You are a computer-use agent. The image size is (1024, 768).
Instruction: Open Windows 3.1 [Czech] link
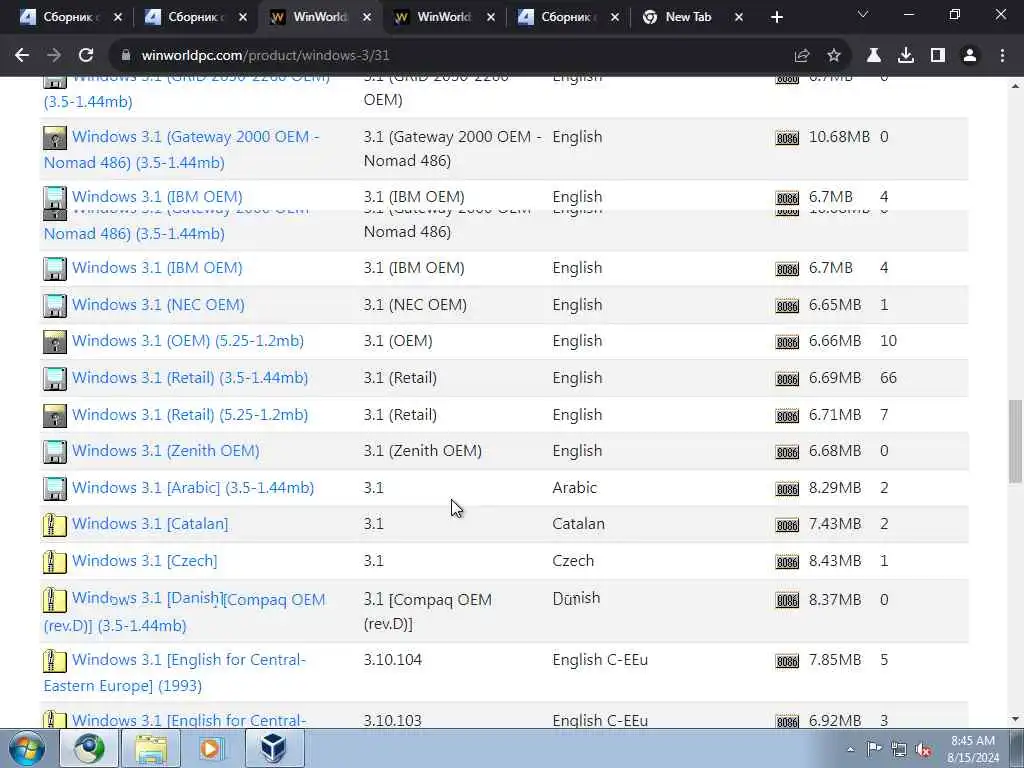144,560
